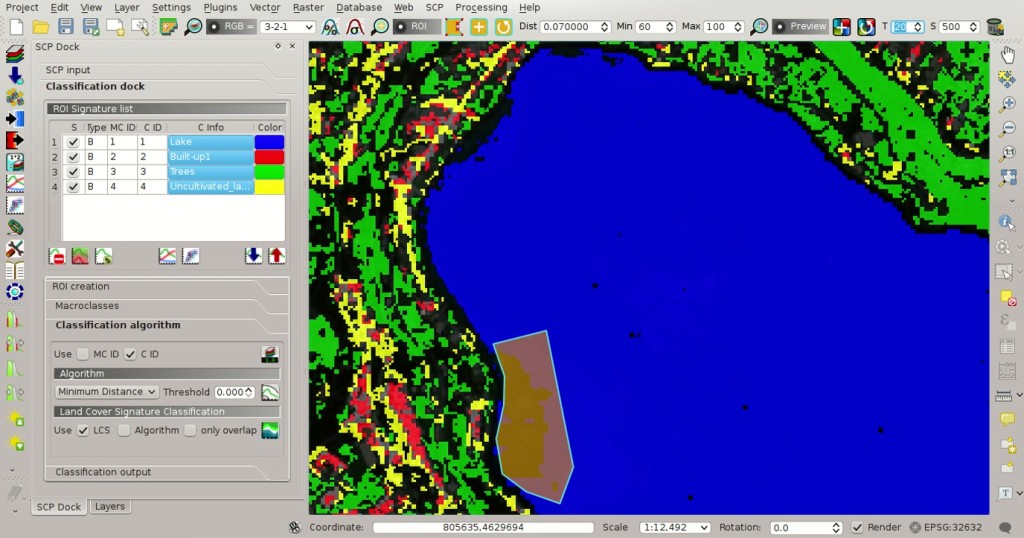Click the zoom to image extent icon

pos(193,27)
